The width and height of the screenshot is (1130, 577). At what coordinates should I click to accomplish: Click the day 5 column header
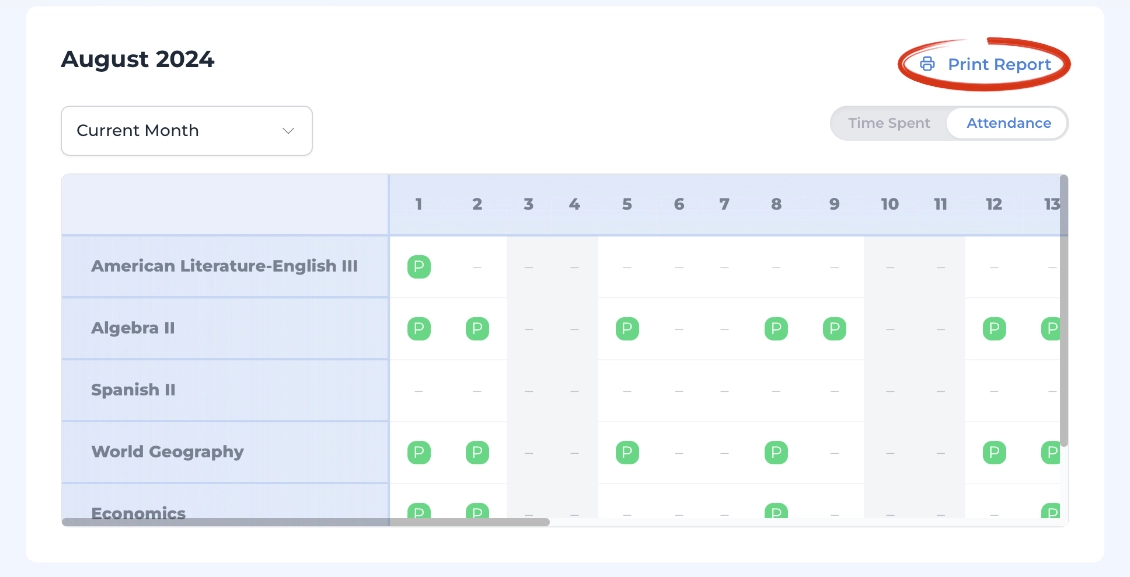[x=627, y=205]
